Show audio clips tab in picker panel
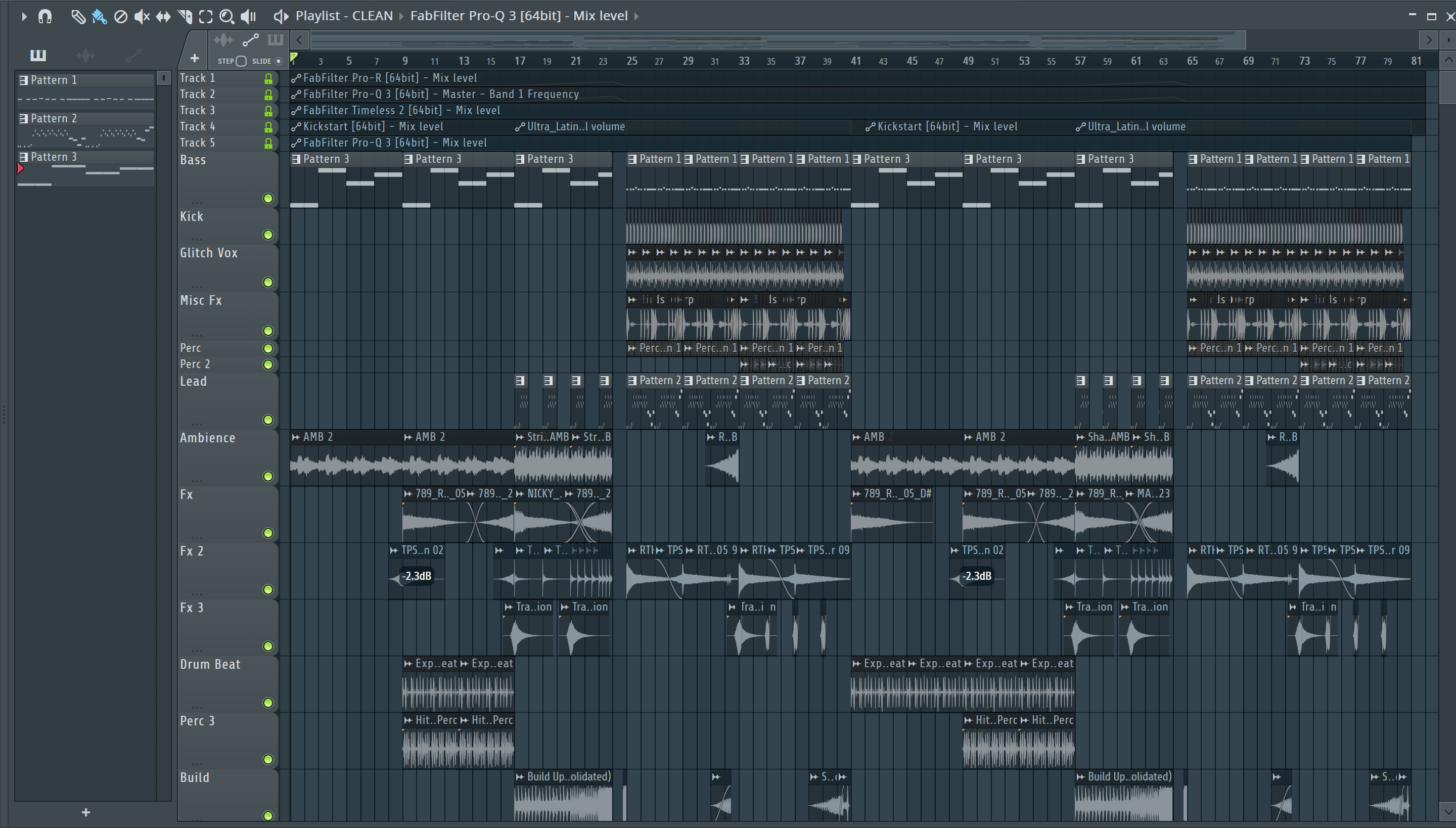 [x=85, y=55]
